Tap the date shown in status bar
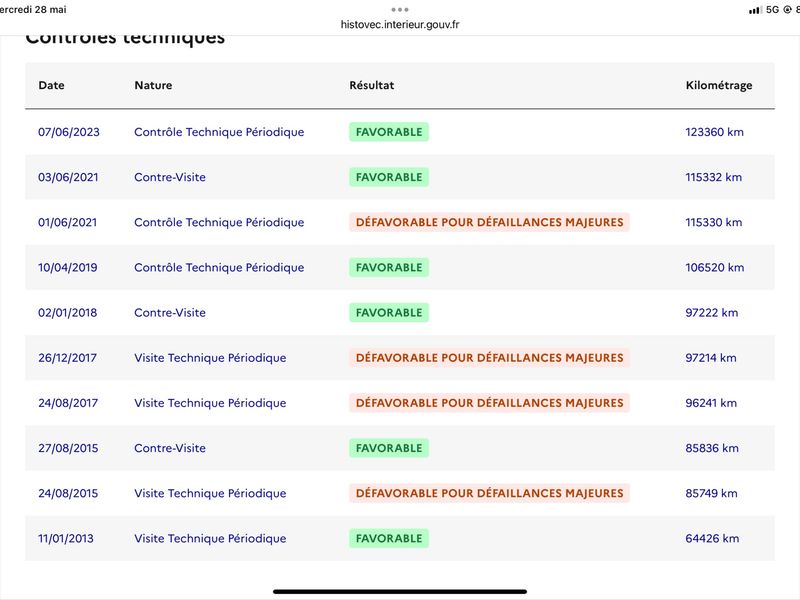This screenshot has width=800, height=600. point(33,10)
